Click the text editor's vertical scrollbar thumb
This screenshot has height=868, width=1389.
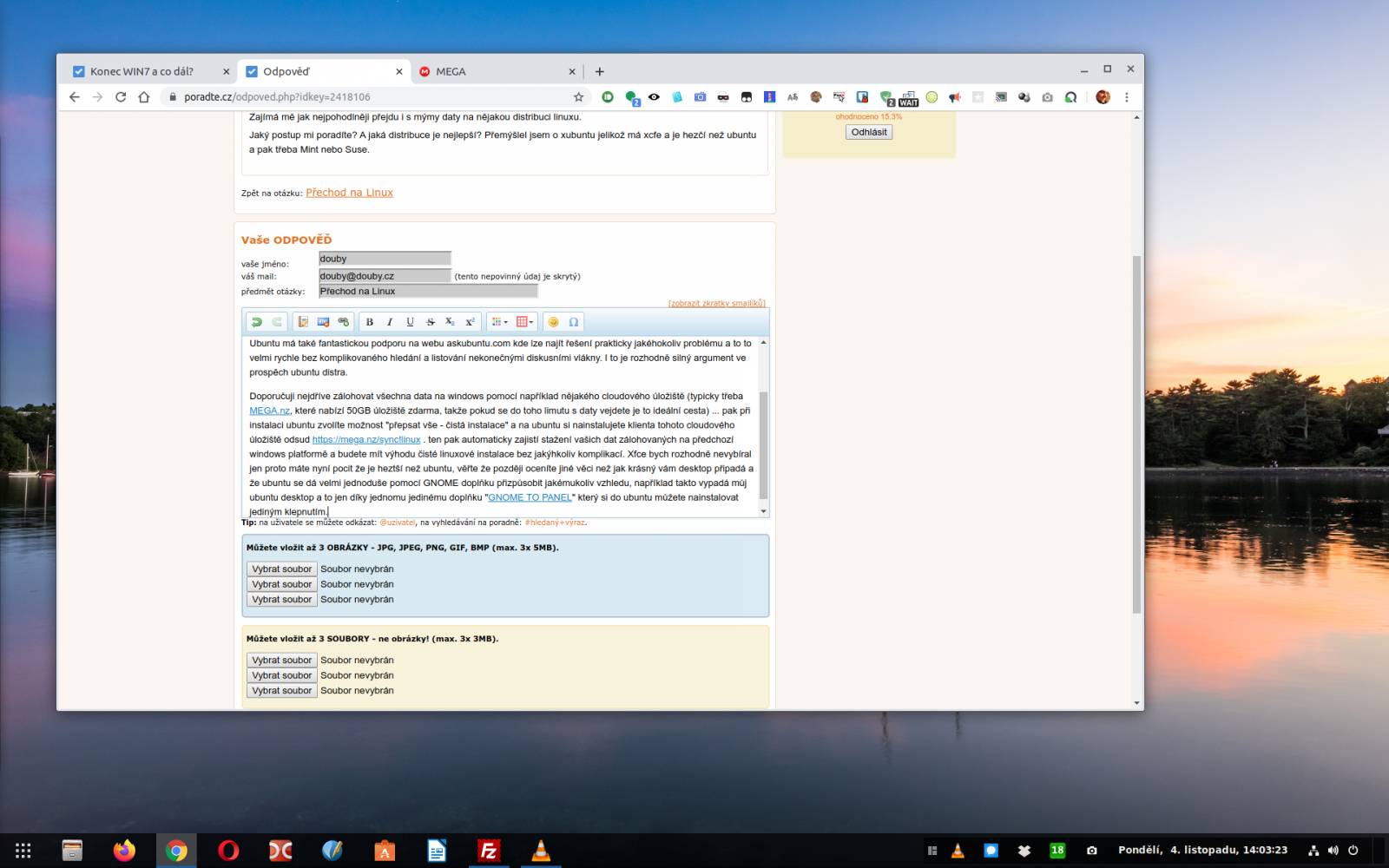click(x=763, y=445)
